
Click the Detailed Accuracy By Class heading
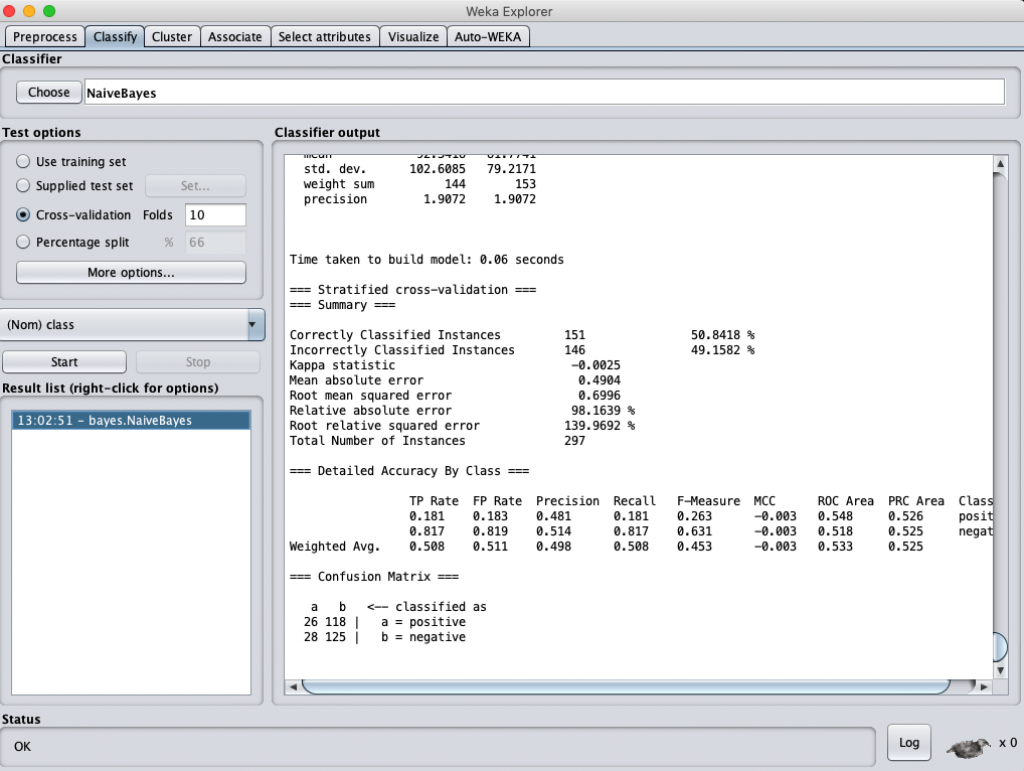(x=409, y=471)
